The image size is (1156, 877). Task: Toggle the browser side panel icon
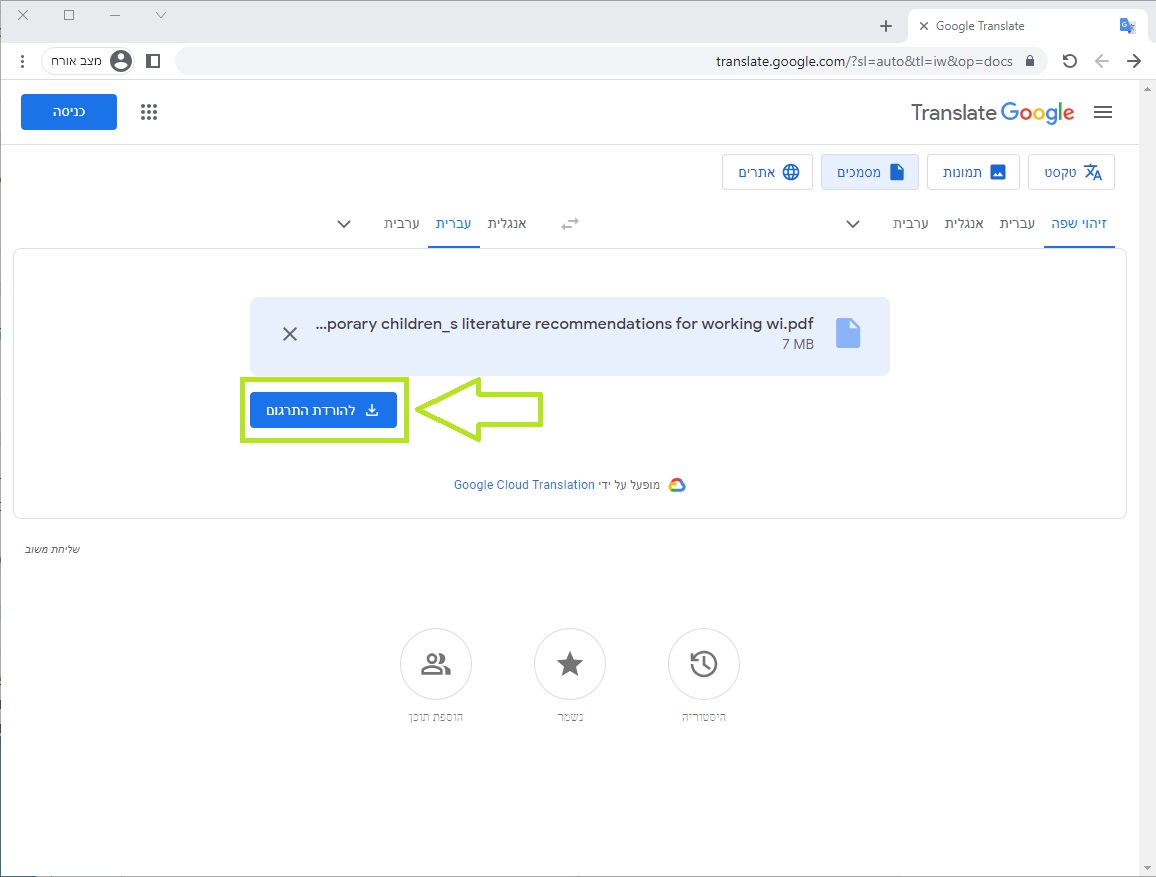click(153, 61)
